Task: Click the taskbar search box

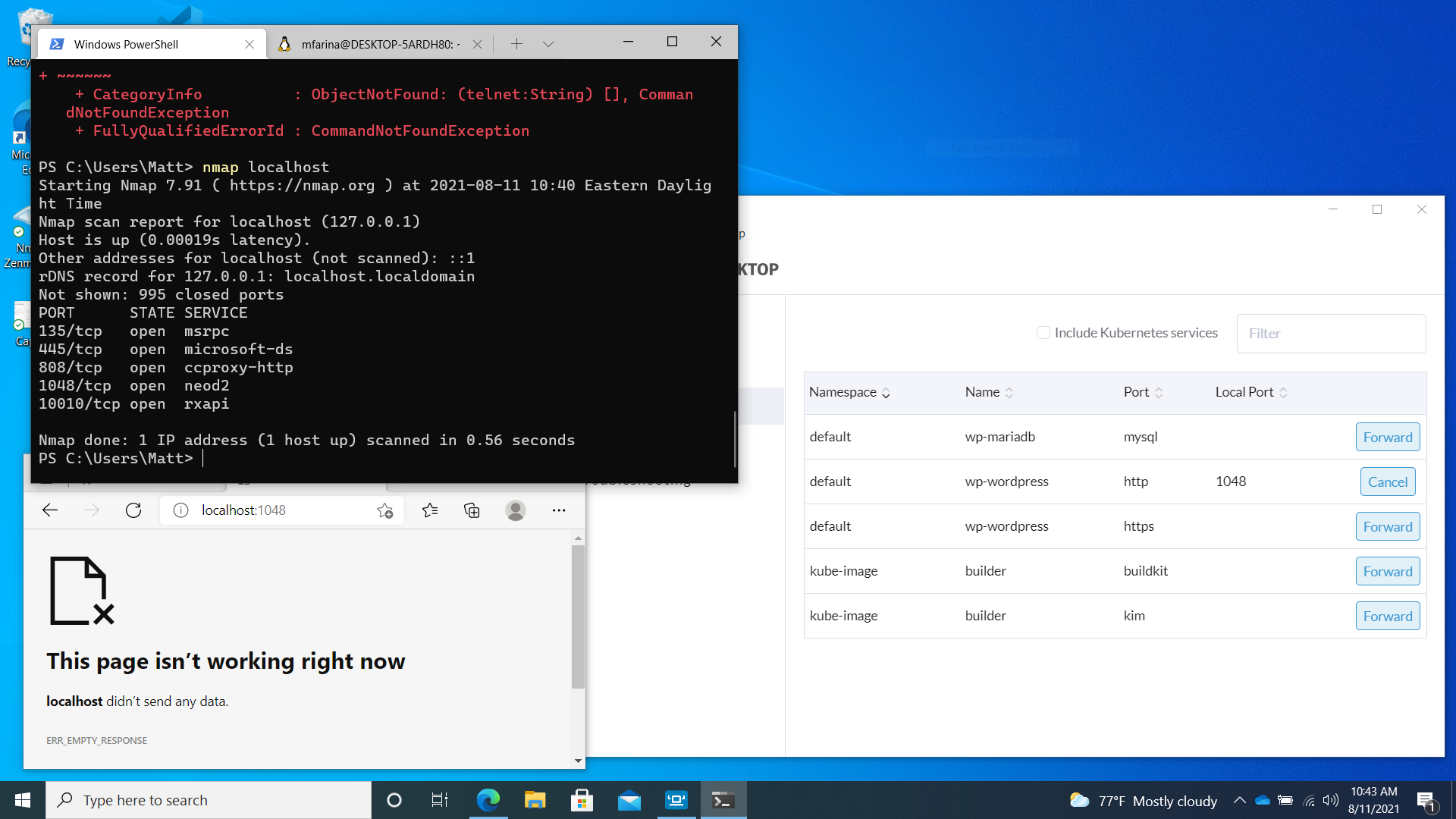Action: tap(209, 800)
